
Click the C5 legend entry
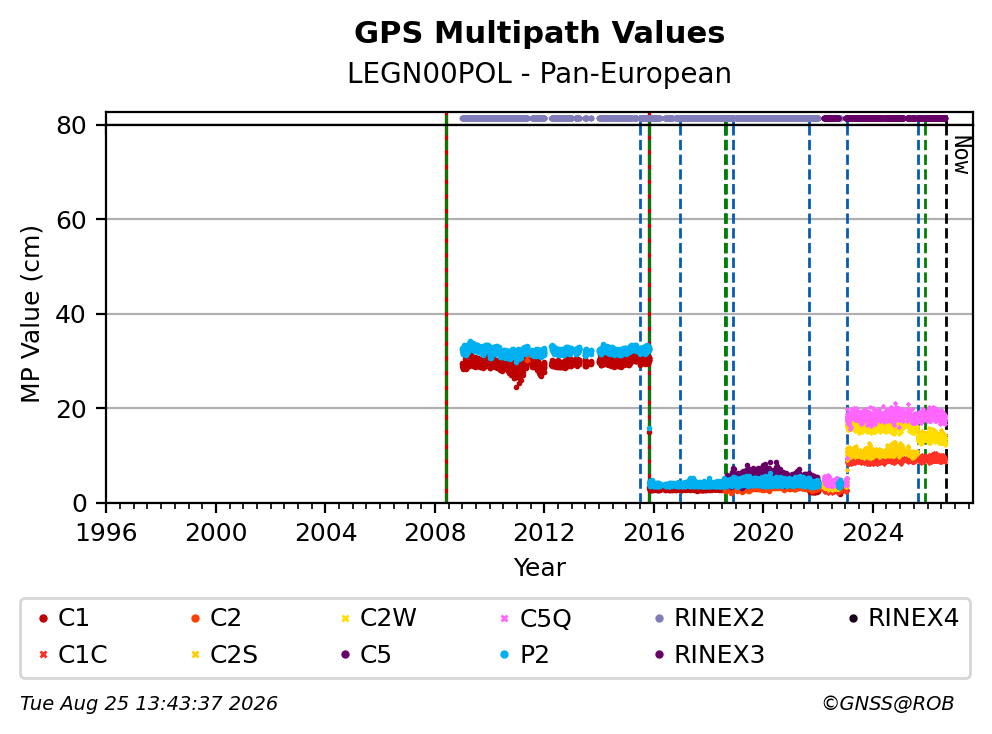pyautogui.click(x=366, y=654)
